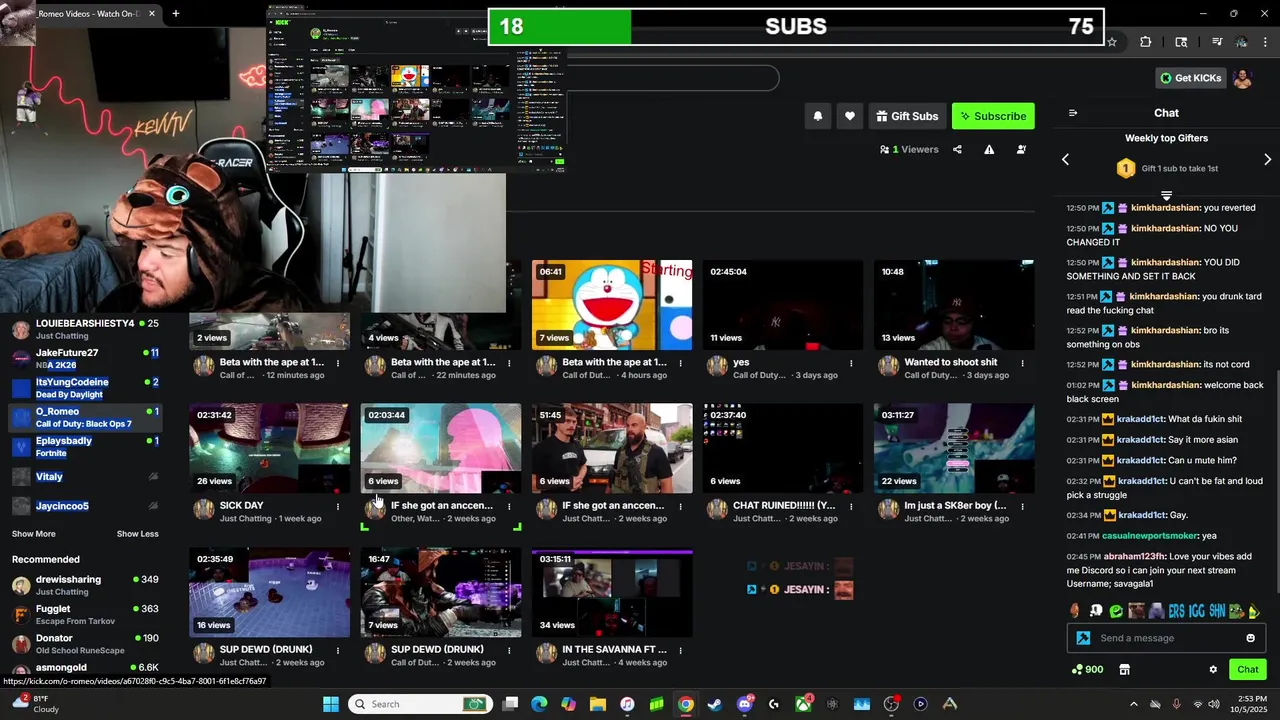Click the heart follow icon

pyautogui.click(x=850, y=116)
